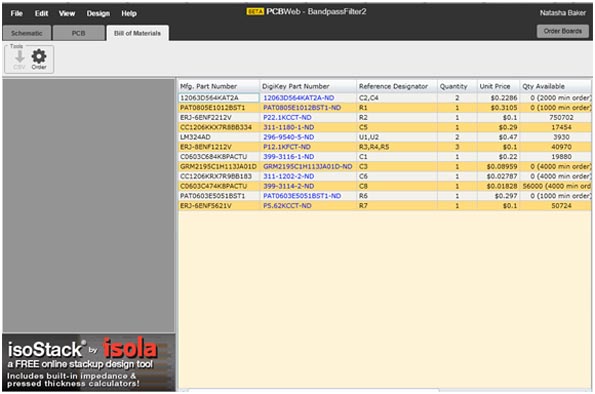595x394 pixels.
Task: Open the GRM2195C1H113JA01D-ND DigiKey link
Action: [x=308, y=167]
